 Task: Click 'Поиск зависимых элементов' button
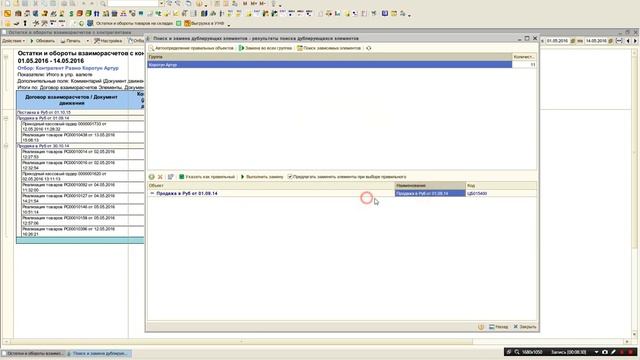point(329,48)
